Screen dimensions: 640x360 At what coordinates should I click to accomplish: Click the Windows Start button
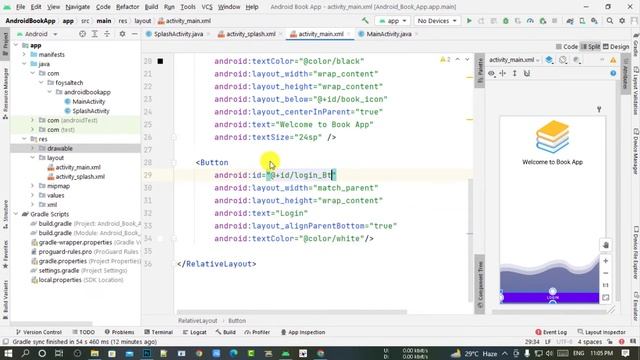tap(8, 353)
